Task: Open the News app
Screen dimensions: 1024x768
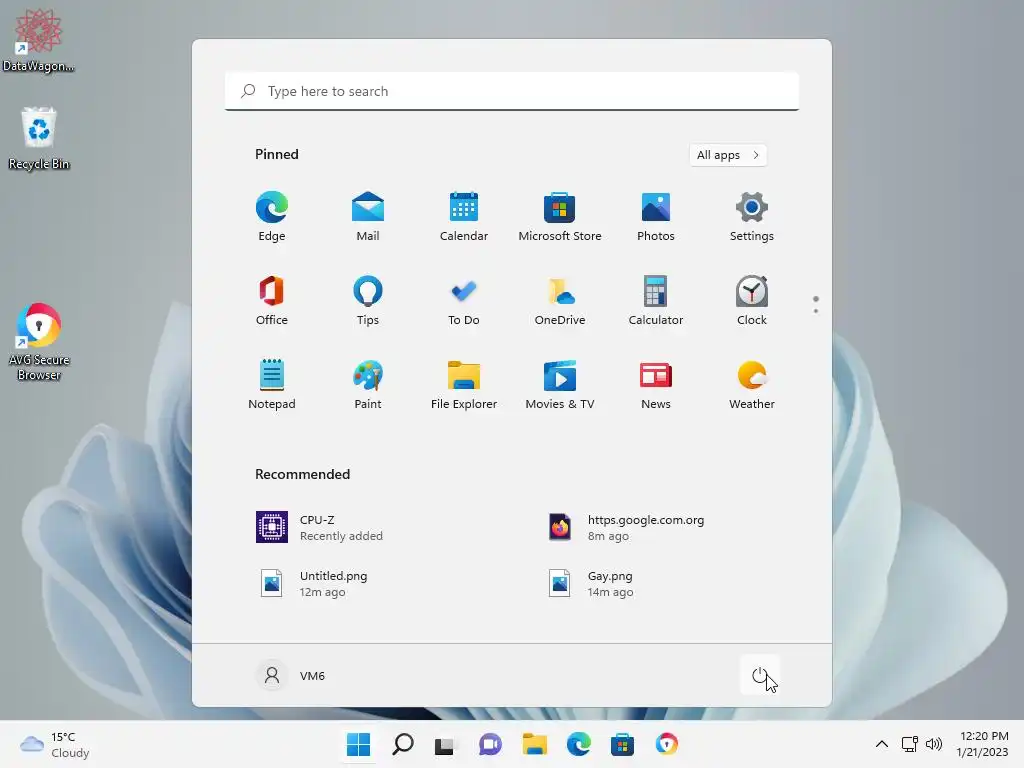Action: click(656, 385)
